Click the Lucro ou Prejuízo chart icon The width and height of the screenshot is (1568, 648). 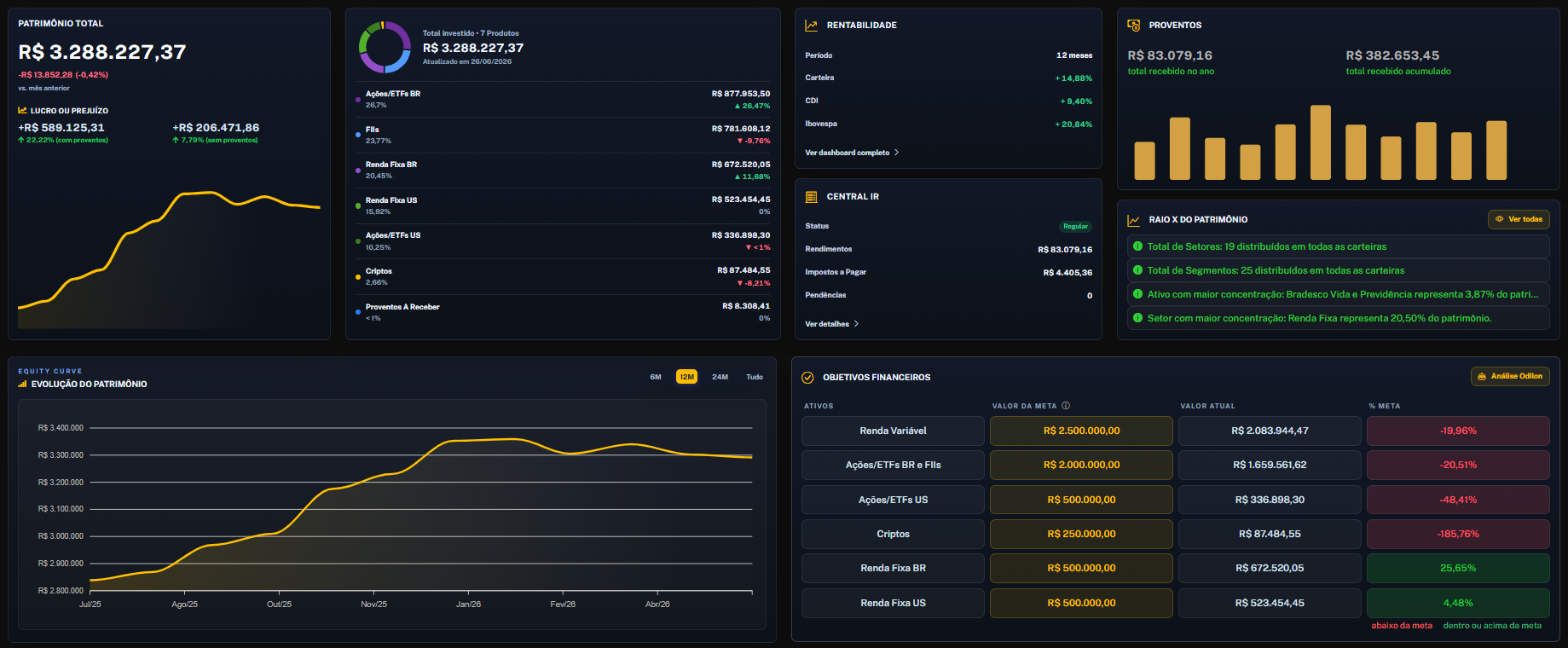(x=22, y=110)
